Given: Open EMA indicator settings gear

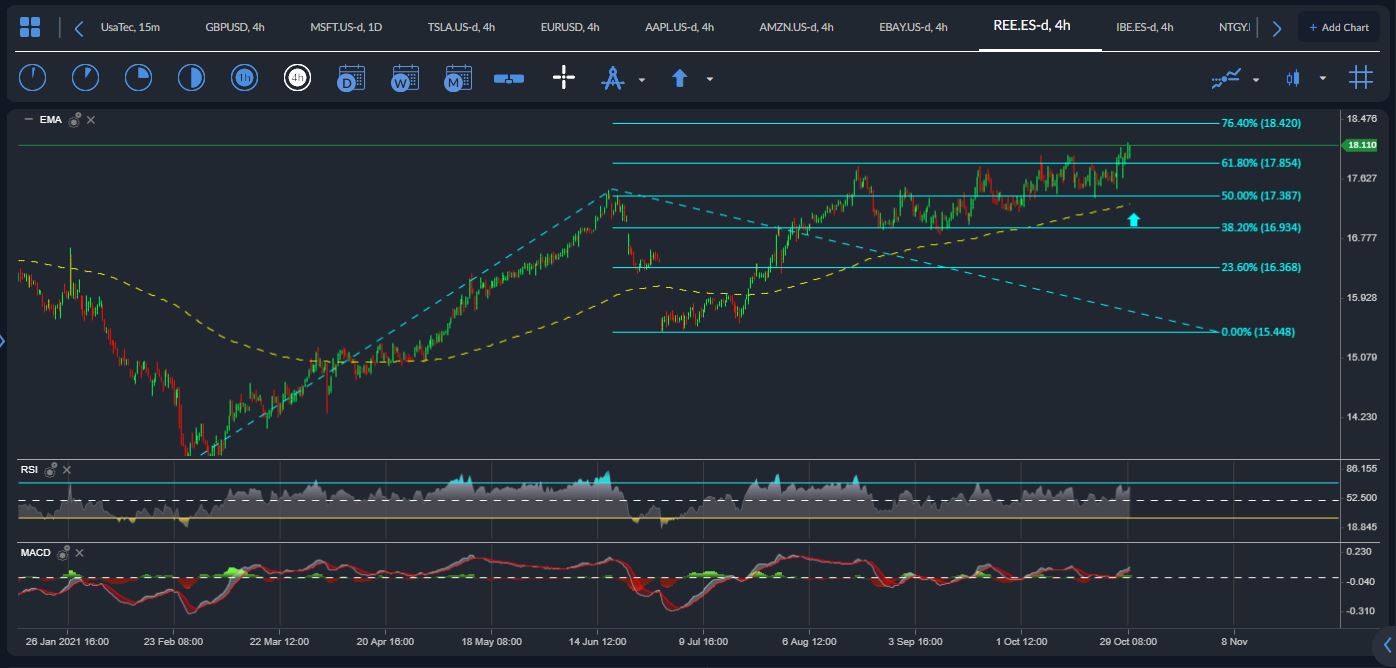Looking at the screenshot, I should pos(74,120).
